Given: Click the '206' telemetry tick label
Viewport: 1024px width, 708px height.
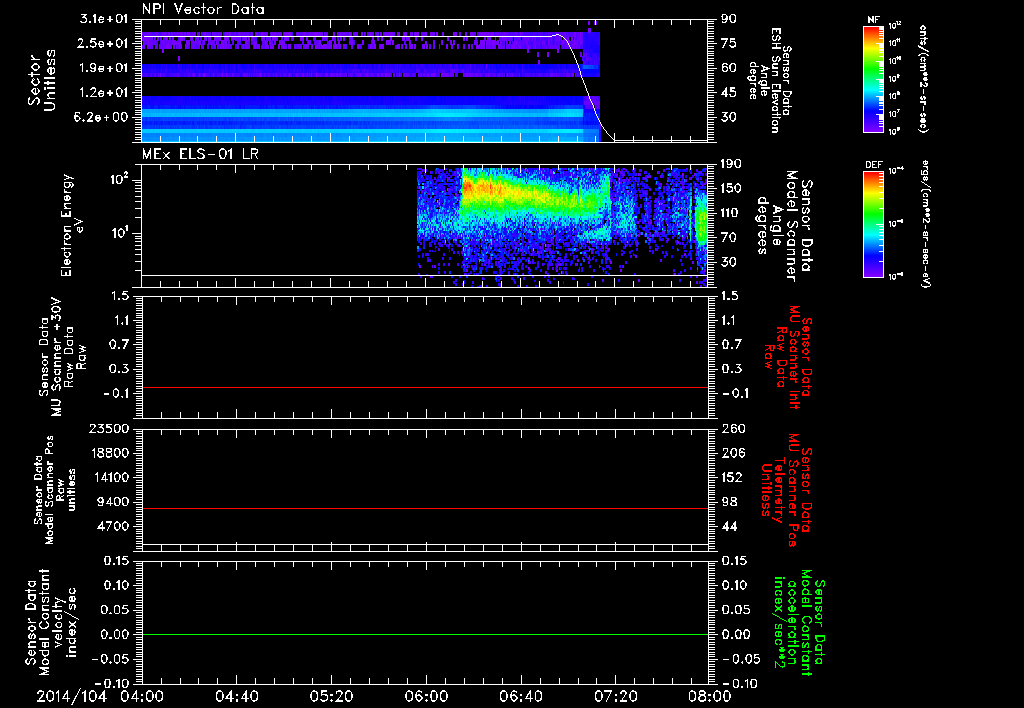Looking at the screenshot, I should (732, 453).
